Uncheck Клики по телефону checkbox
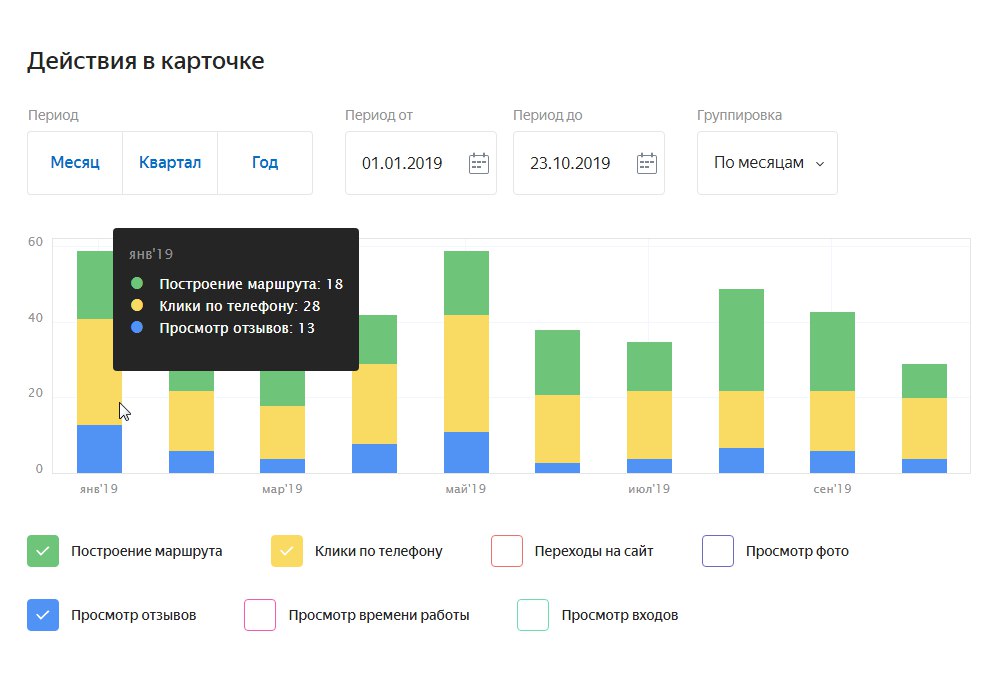The width and height of the screenshot is (1005, 689). tap(287, 551)
